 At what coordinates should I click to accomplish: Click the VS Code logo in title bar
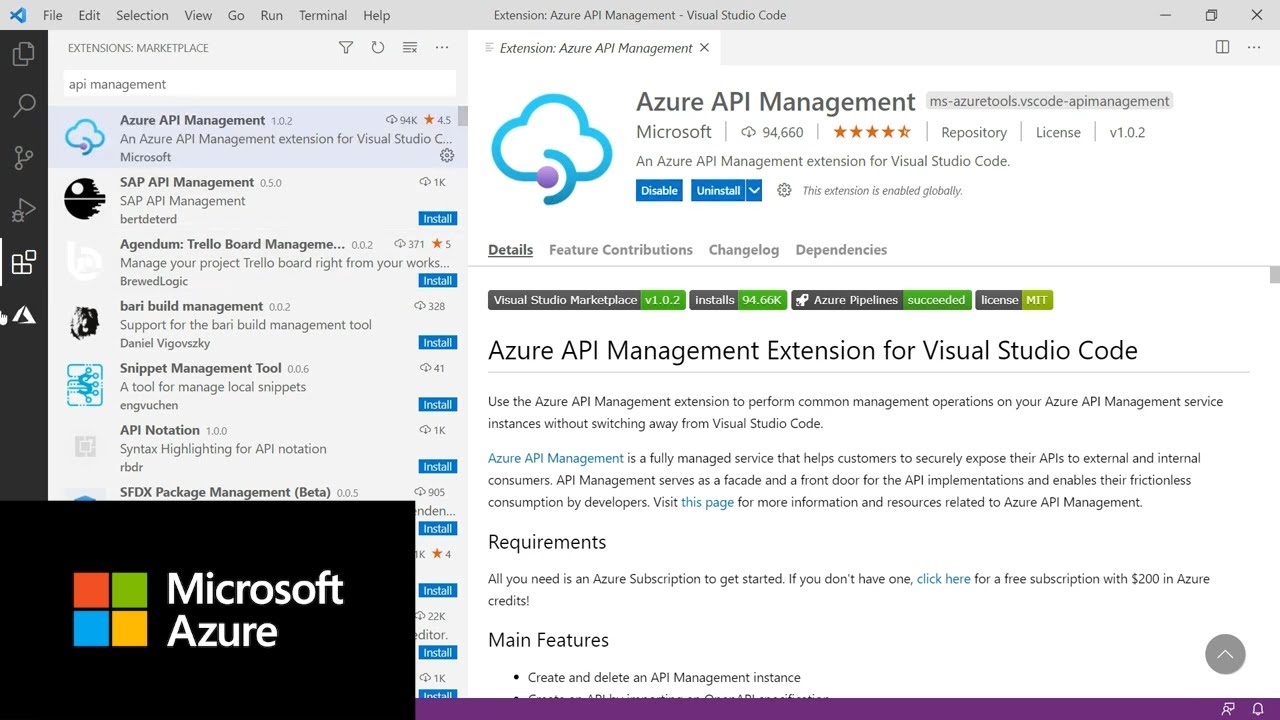[17, 15]
